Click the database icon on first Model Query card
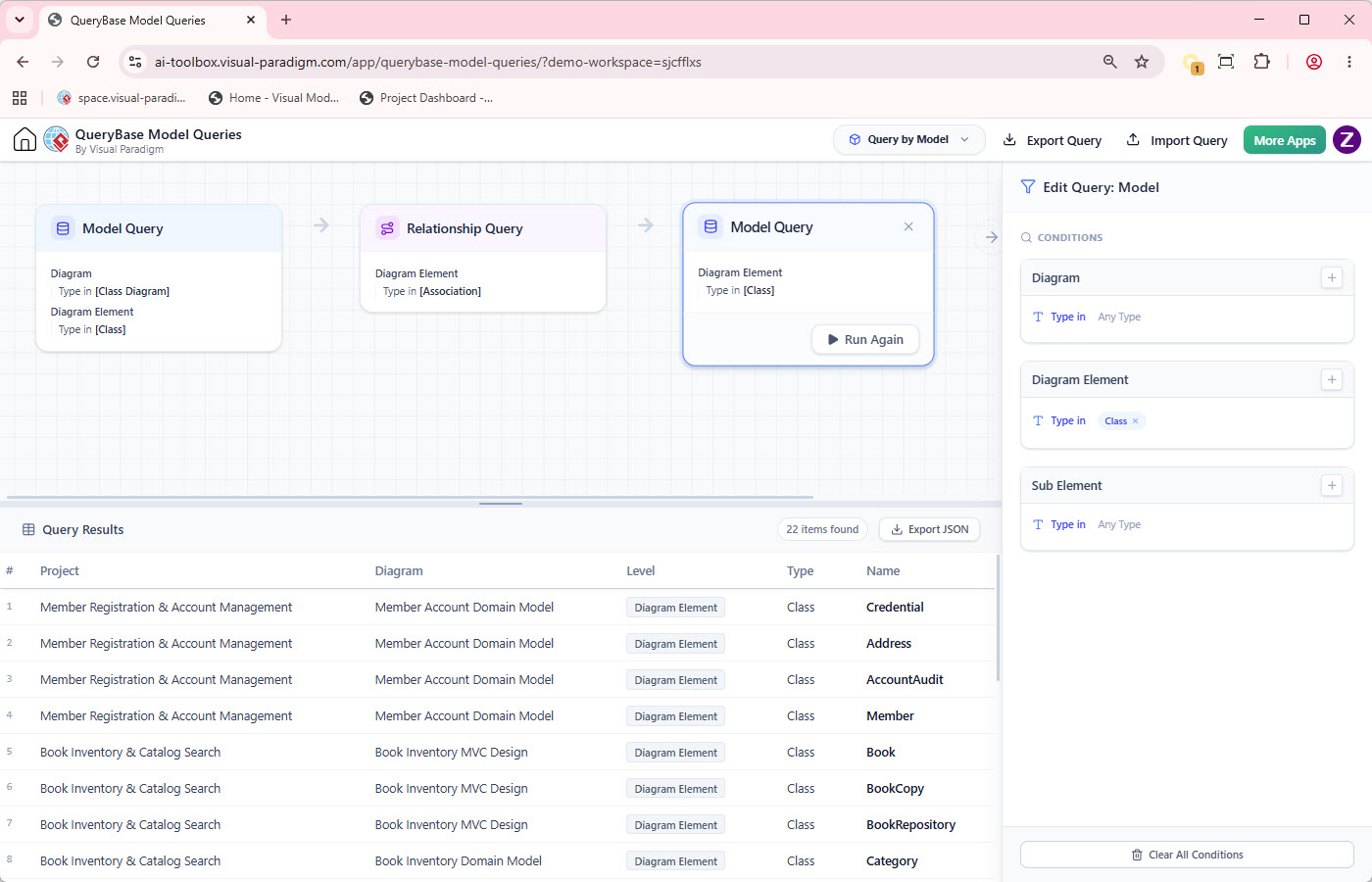 pos(63,228)
